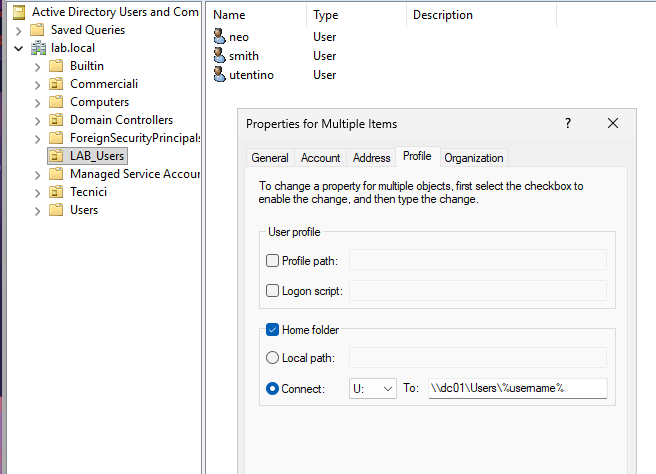The height and width of the screenshot is (474, 656).
Task: Select the Domain Controllers OU icon
Action: [57, 120]
